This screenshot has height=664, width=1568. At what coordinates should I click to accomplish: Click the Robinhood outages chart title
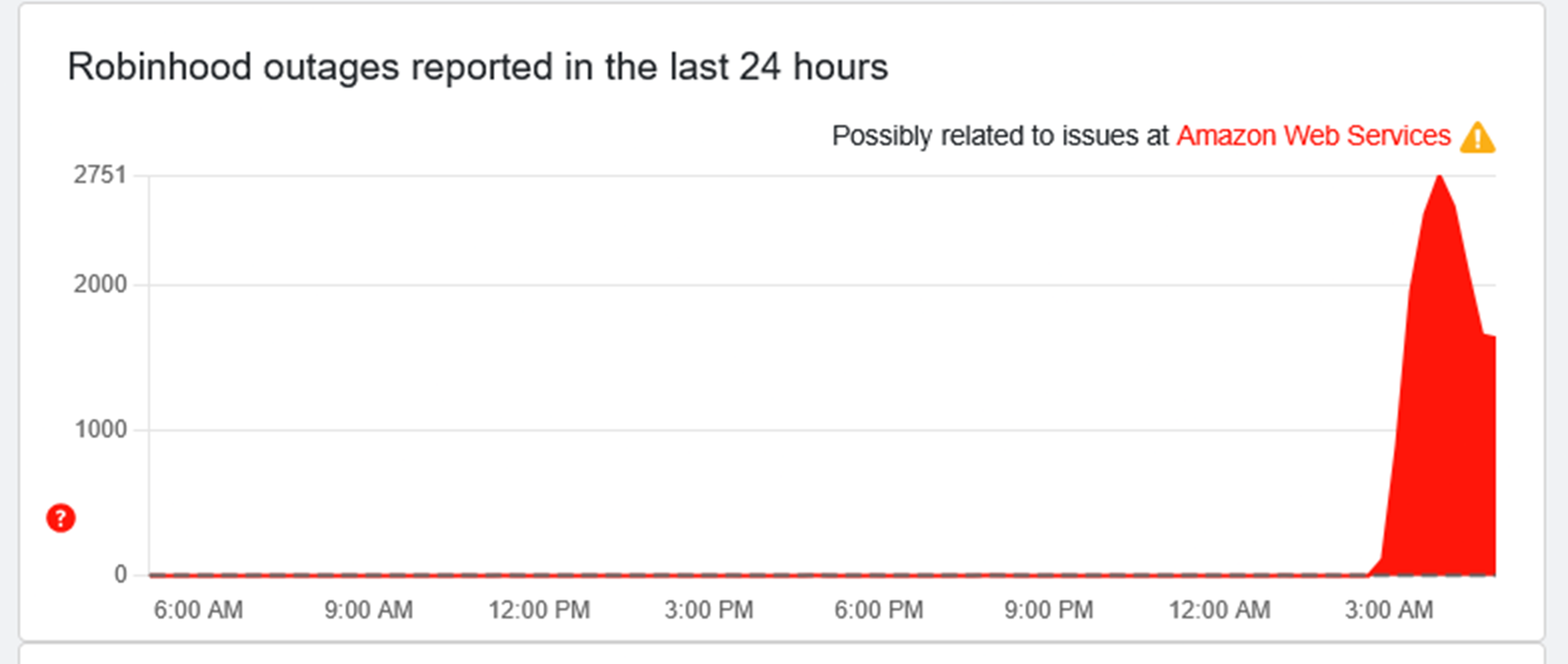[477, 67]
